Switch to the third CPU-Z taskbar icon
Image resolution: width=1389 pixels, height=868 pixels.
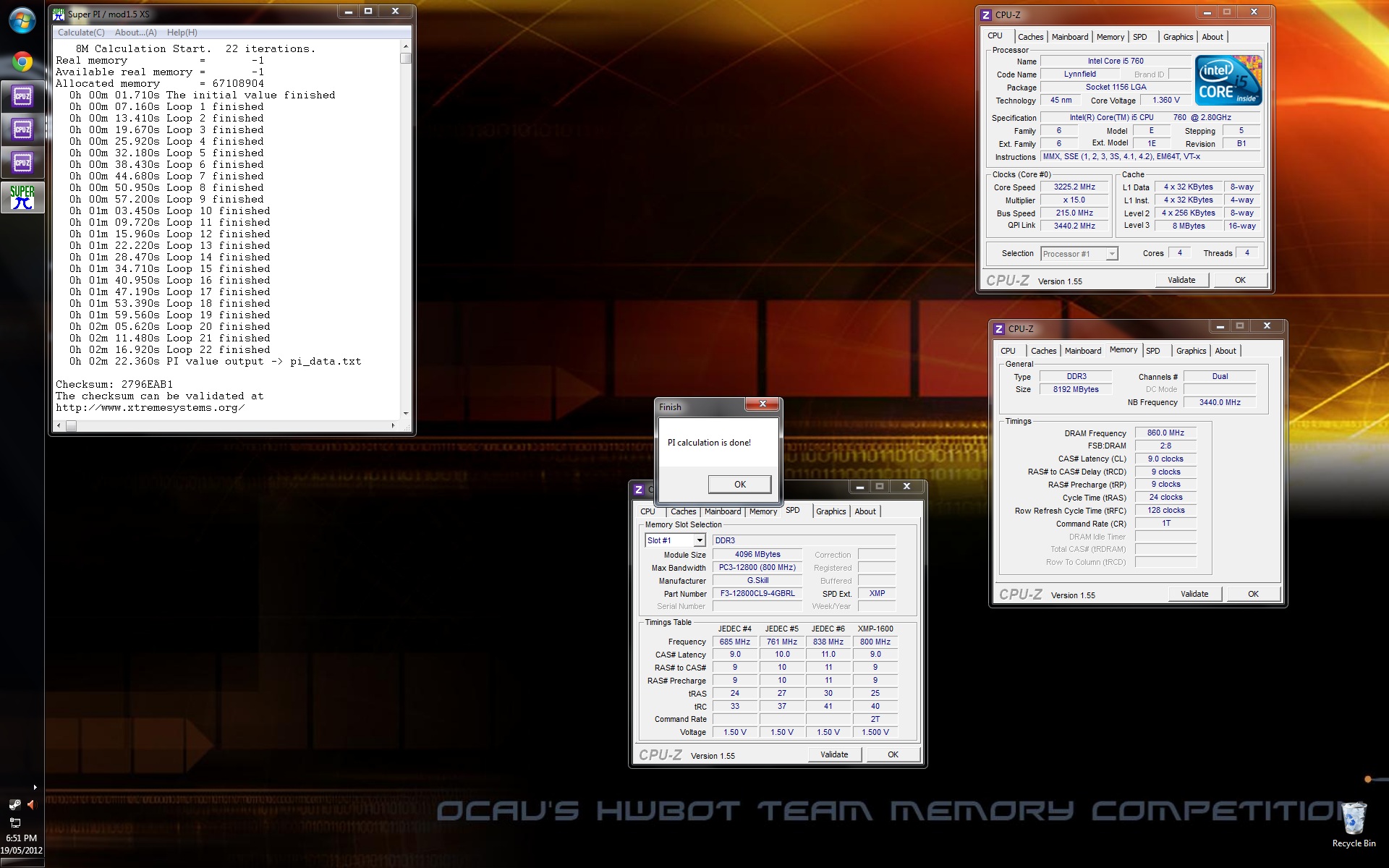coord(22,163)
